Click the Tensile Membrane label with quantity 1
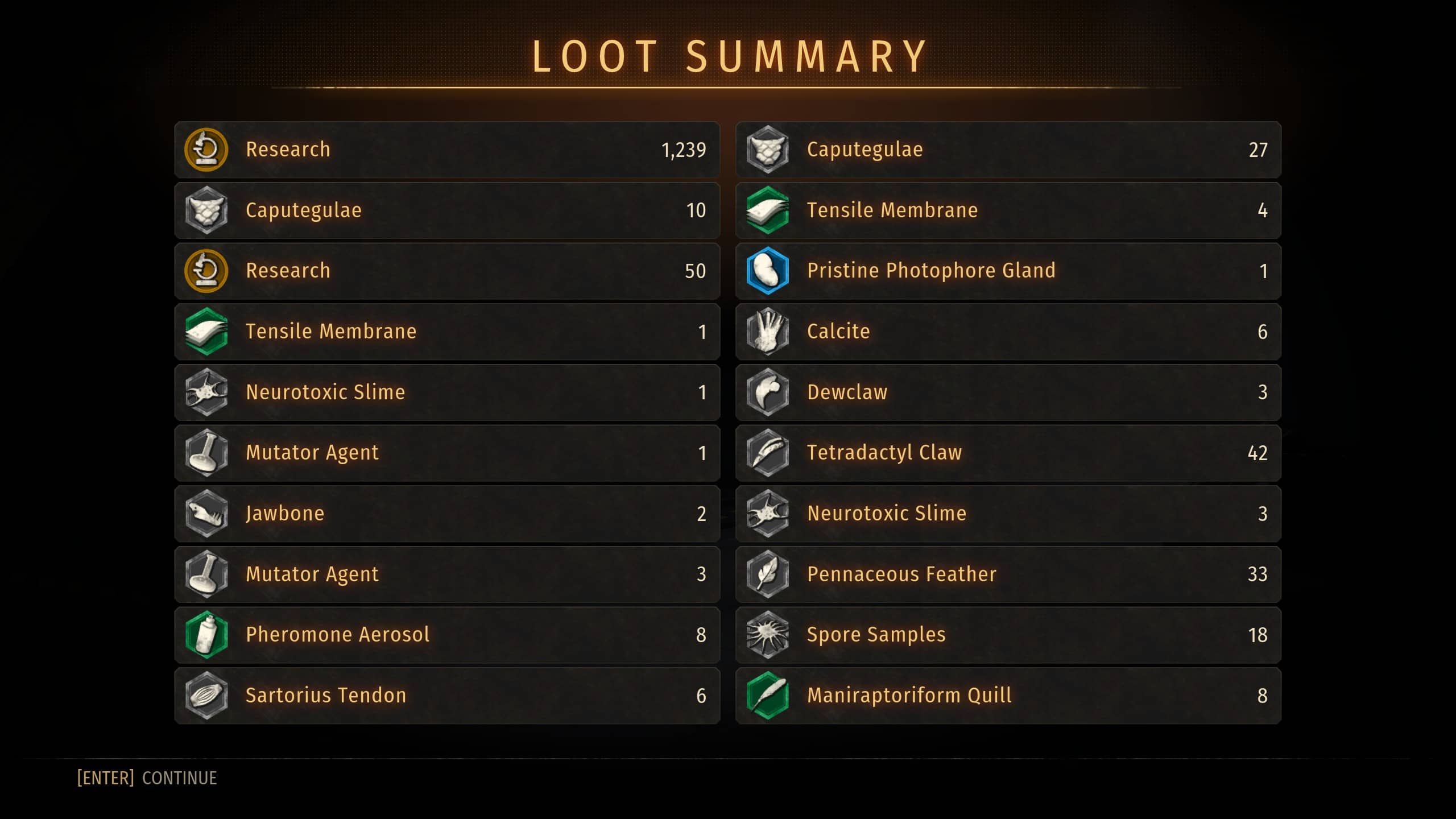Image resolution: width=1456 pixels, height=819 pixels. 331,331
